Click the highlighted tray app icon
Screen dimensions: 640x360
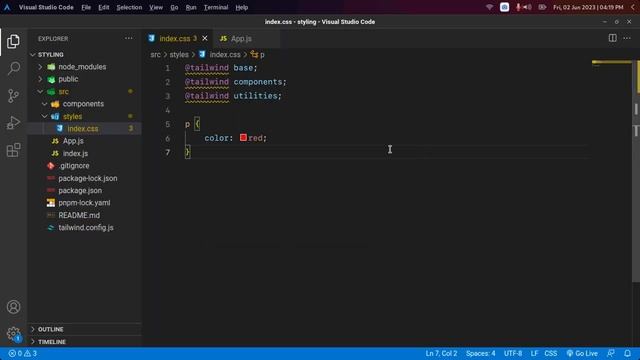[x=504, y=7]
